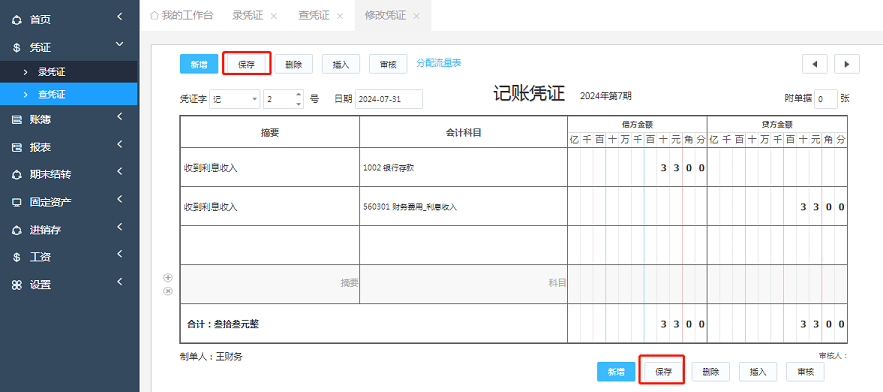This screenshot has height=392, width=883.
Task: Click the top 删除 button
Action: click(x=293, y=64)
